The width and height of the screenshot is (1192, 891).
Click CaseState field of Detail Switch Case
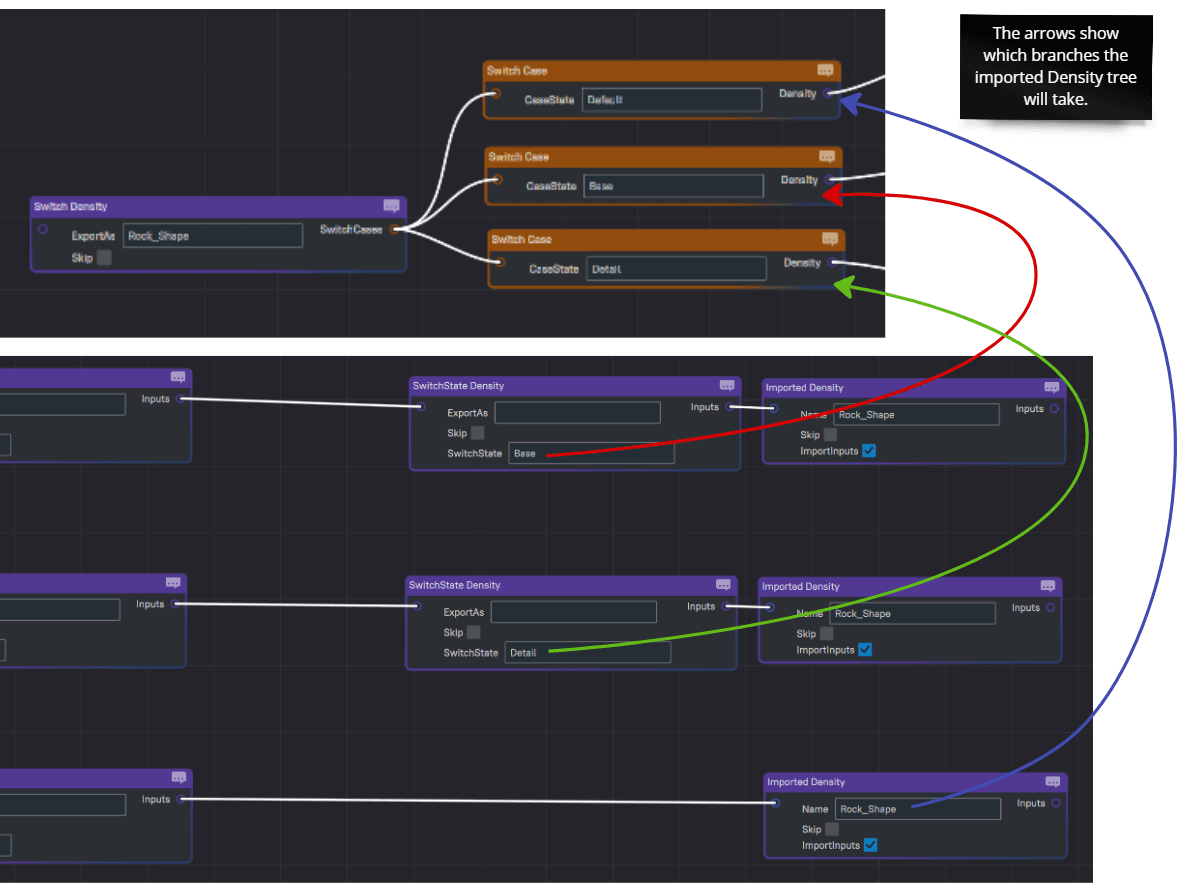coord(675,269)
